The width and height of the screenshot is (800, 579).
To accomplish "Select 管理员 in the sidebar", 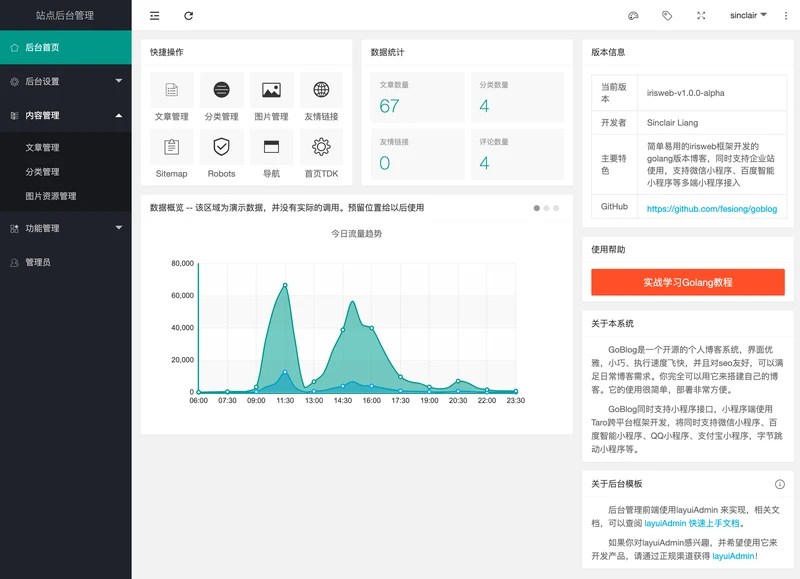I will 38,262.
